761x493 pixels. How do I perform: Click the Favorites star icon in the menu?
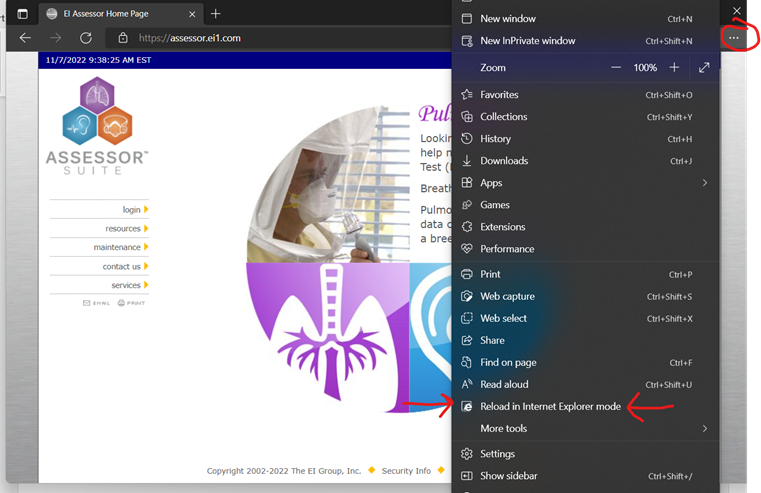pyautogui.click(x=467, y=95)
